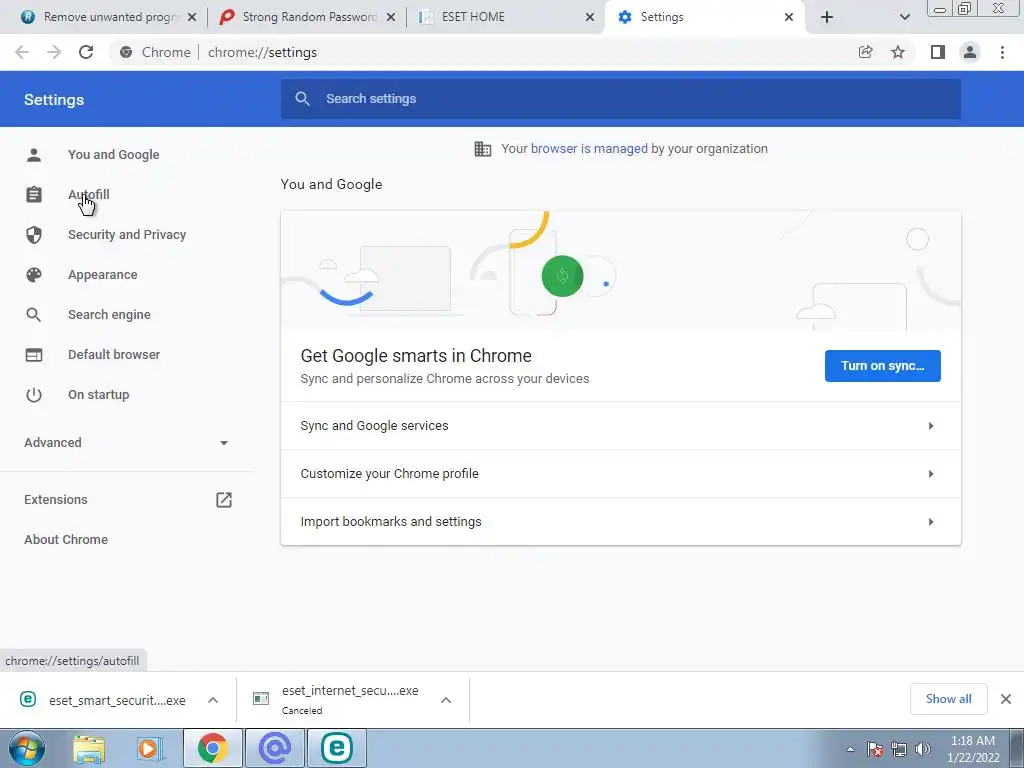The image size is (1024, 768).
Task: Close the Settings tab
Action: point(789,17)
